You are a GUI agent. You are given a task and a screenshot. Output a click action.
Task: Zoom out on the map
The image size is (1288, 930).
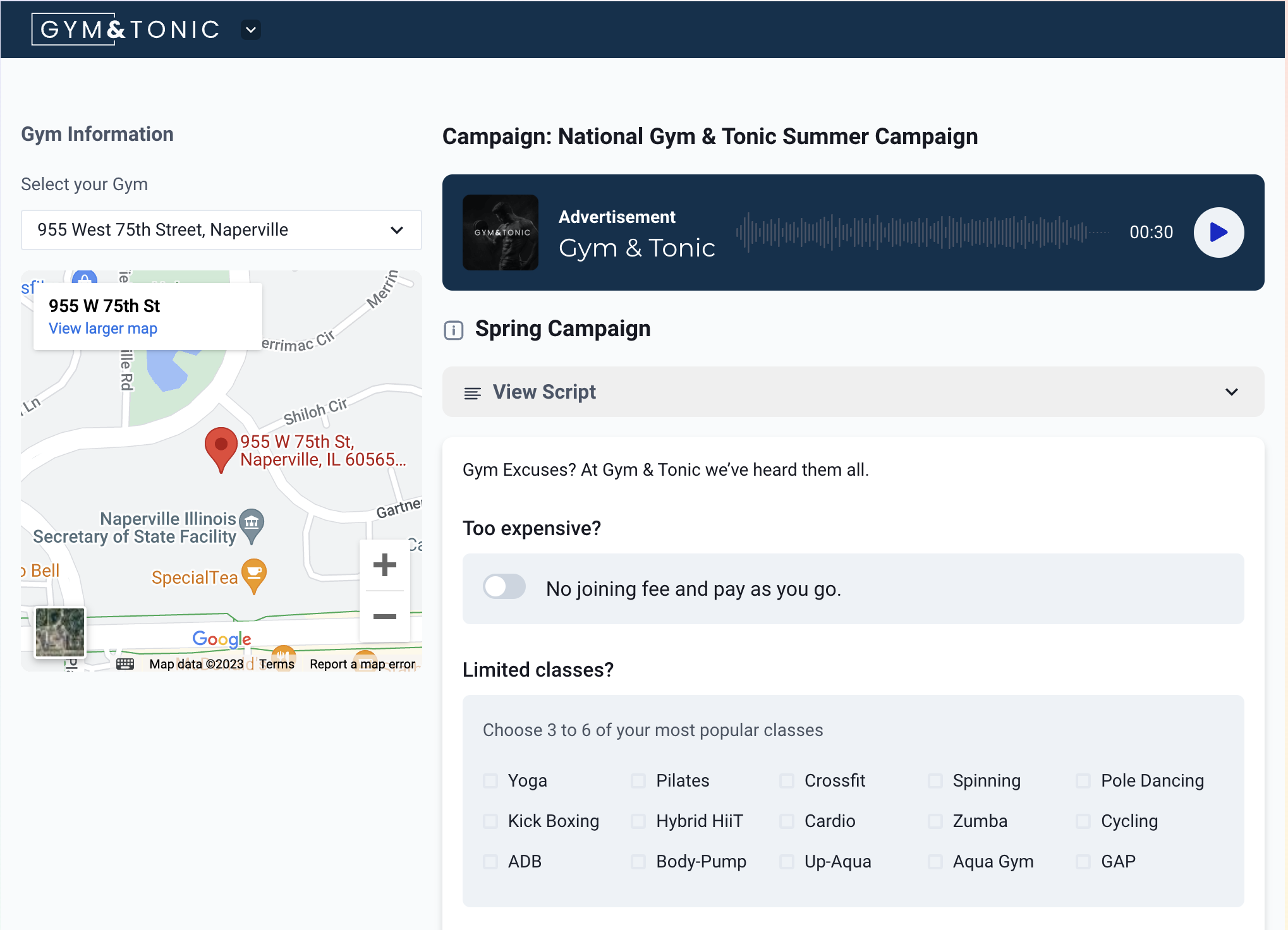384,616
